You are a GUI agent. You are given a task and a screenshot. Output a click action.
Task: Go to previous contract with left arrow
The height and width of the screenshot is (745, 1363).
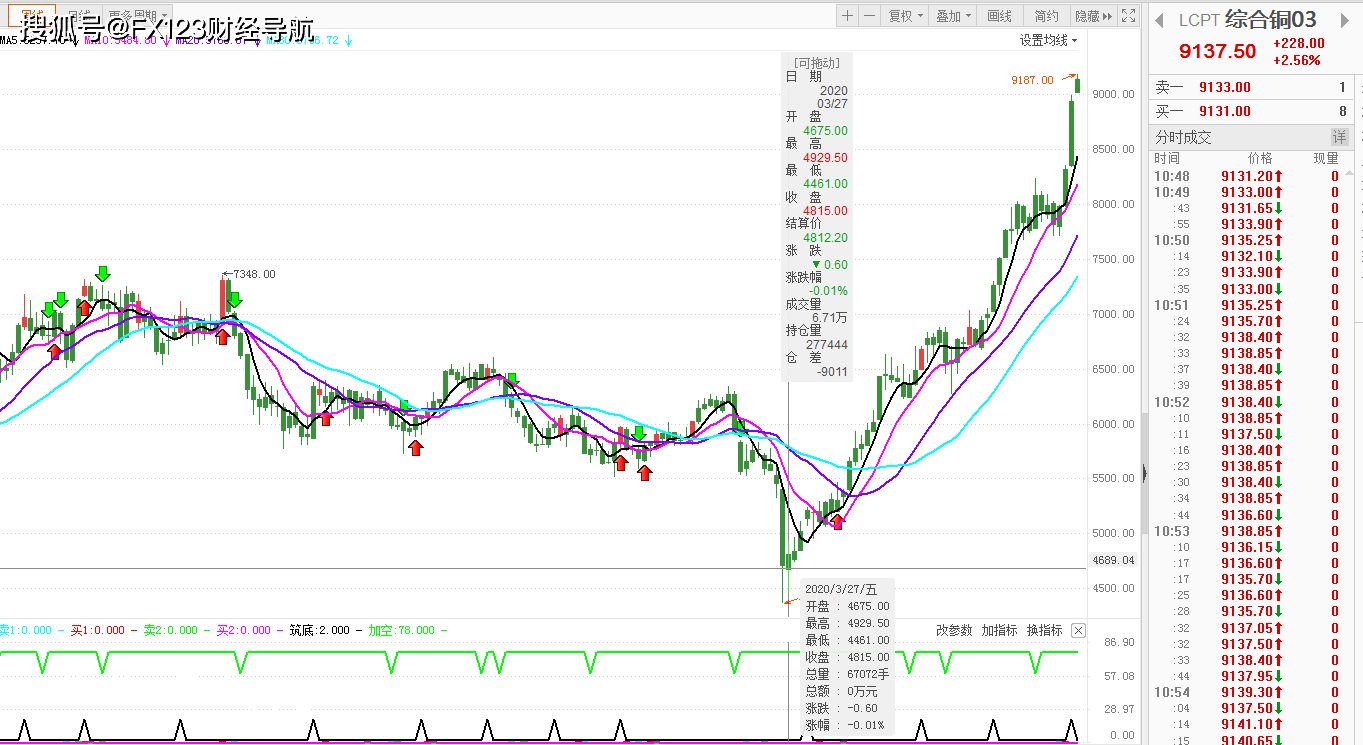pos(1160,20)
